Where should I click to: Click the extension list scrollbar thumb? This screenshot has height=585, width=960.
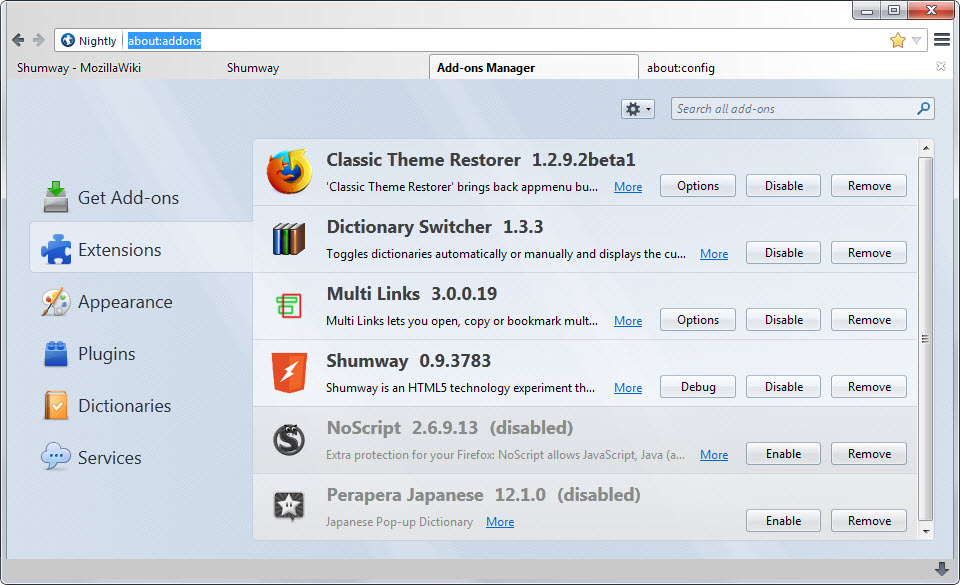(926, 338)
